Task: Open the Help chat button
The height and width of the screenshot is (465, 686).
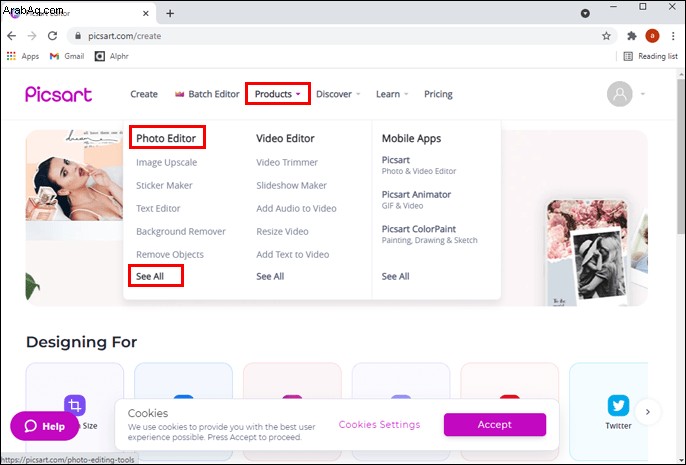Action: coord(45,426)
